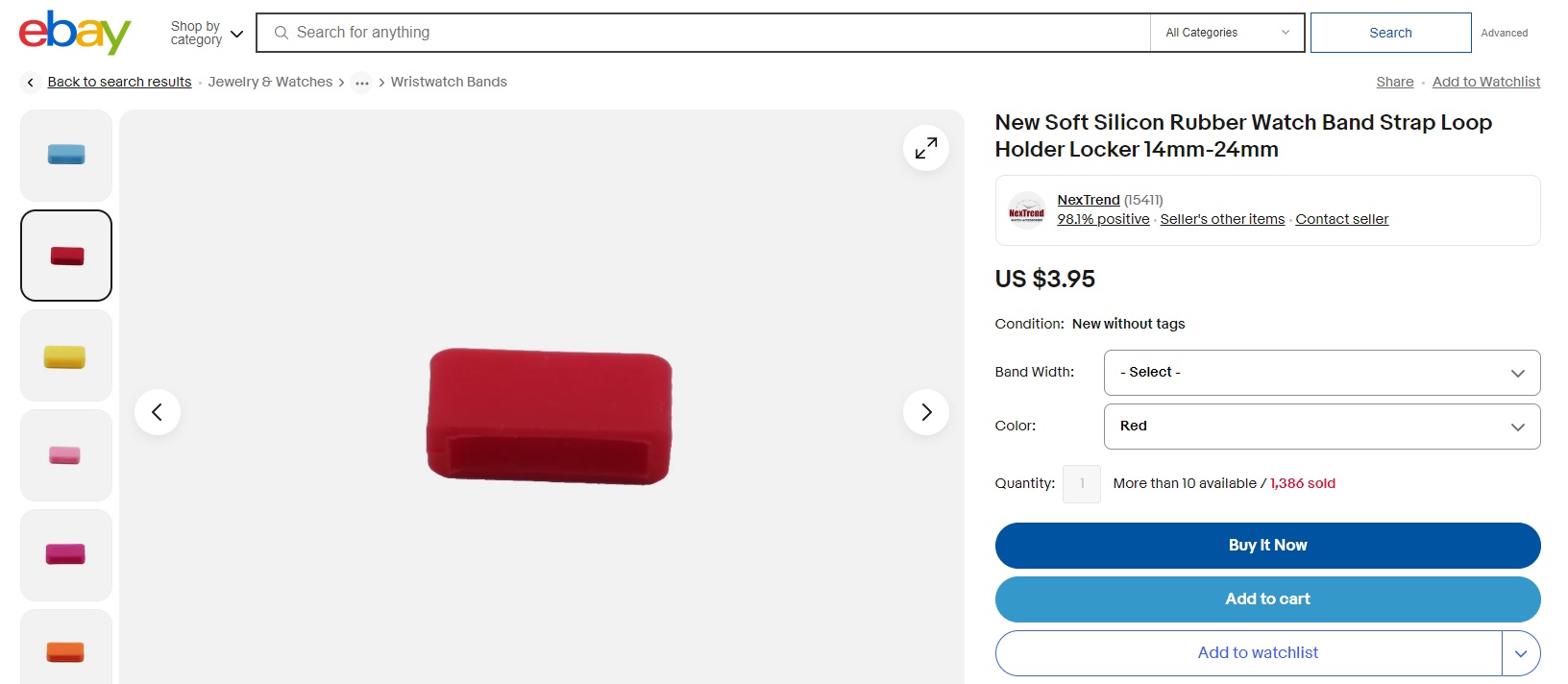Open the Band Width select dropdown
The height and width of the screenshot is (684, 1568).
pos(1322,373)
